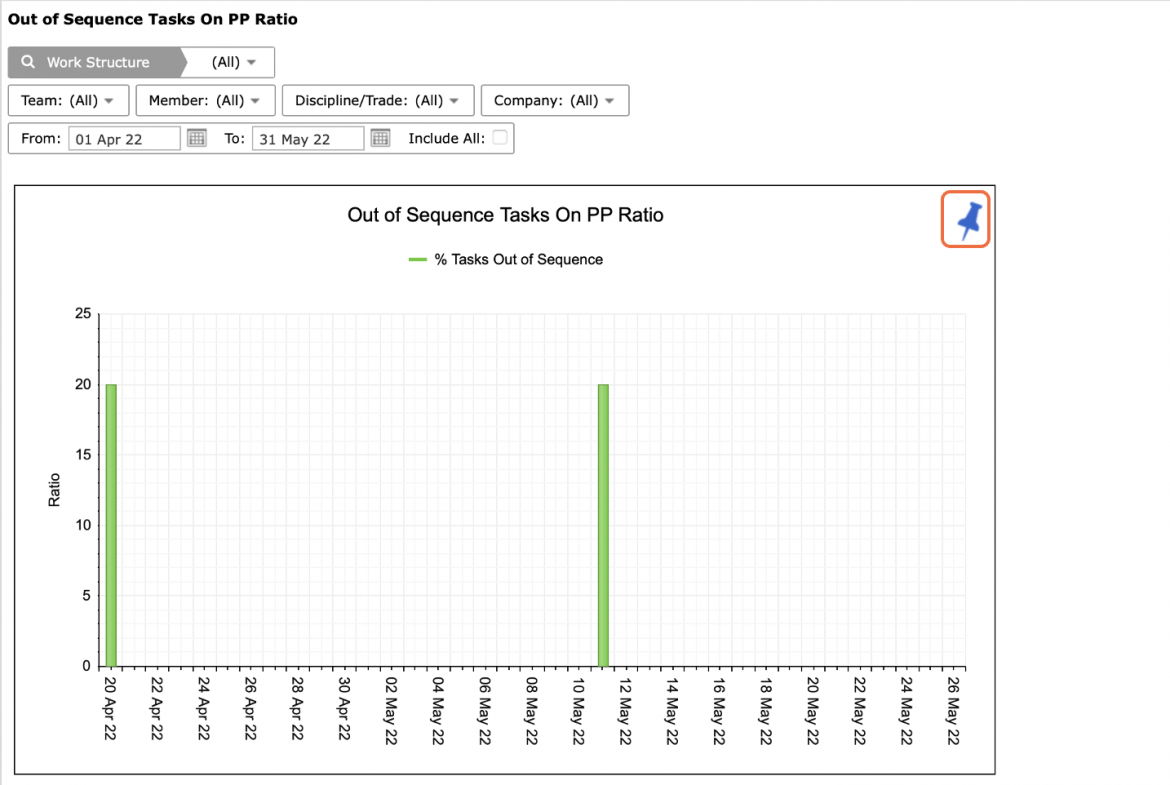Image resolution: width=1170 pixels, height=785 pixels.
Task: Click the 02 May 22 axis label
Action: [390, 710]
